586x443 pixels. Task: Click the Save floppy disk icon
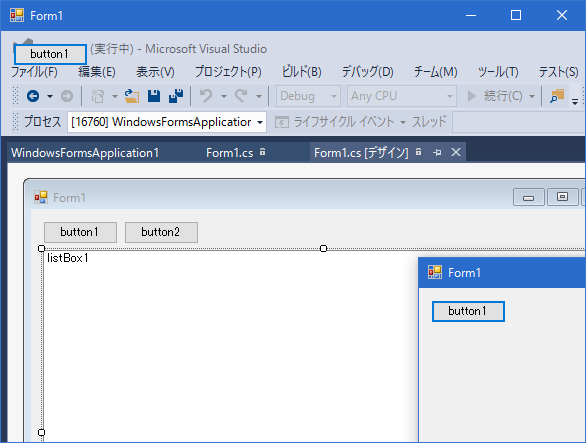(154, 96)
